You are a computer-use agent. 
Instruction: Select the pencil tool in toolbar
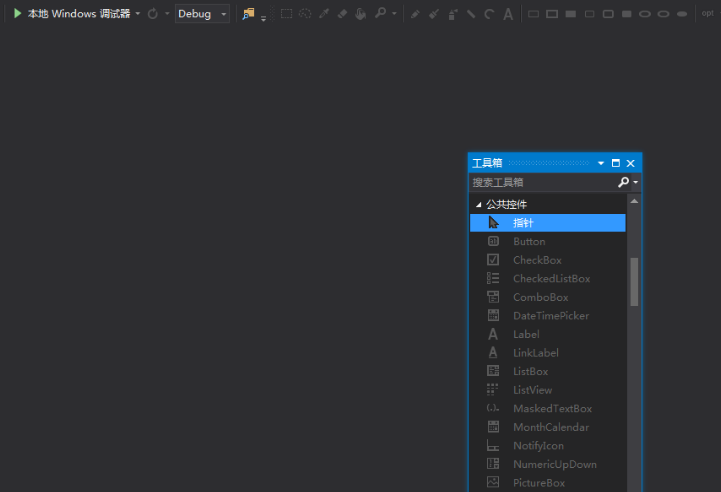[416, 14]
